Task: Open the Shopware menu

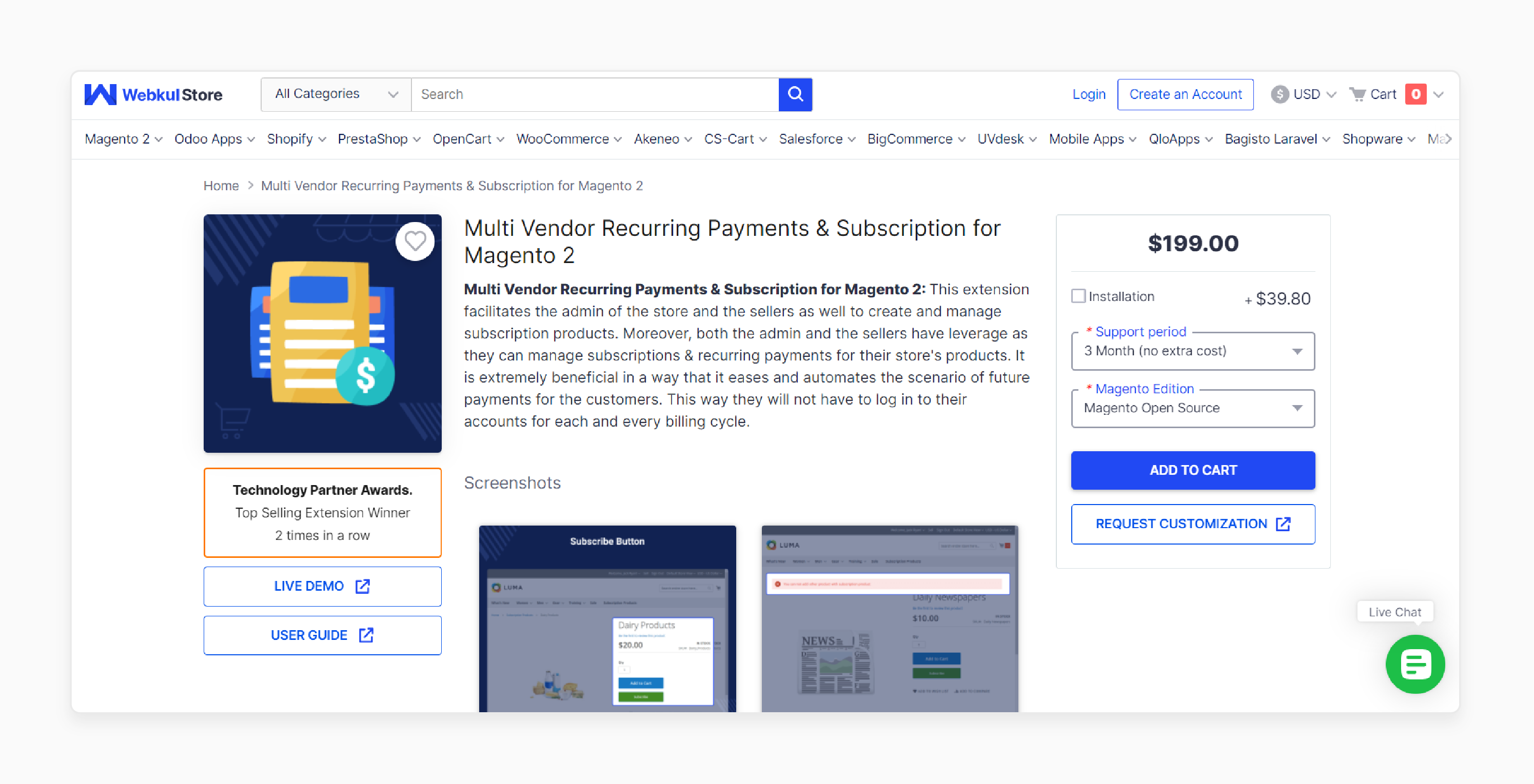Action: [1379, 139]
